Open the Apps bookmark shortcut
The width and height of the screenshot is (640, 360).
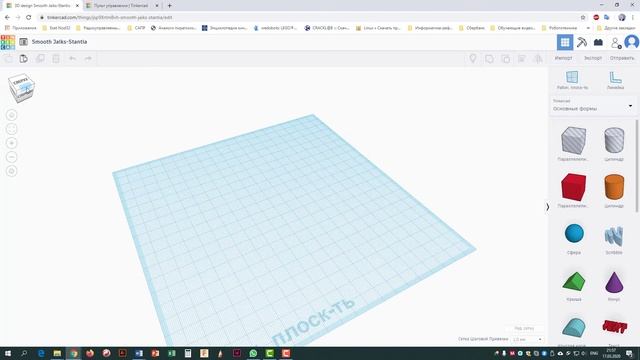click(x=20, y=28)
